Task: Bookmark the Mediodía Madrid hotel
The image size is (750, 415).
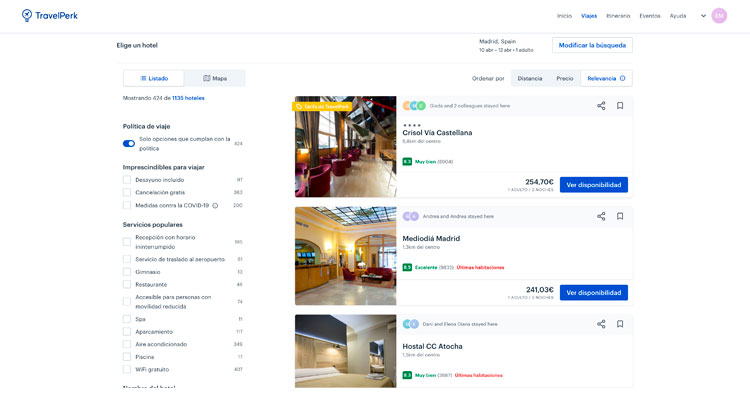Action: coord(620,216)
